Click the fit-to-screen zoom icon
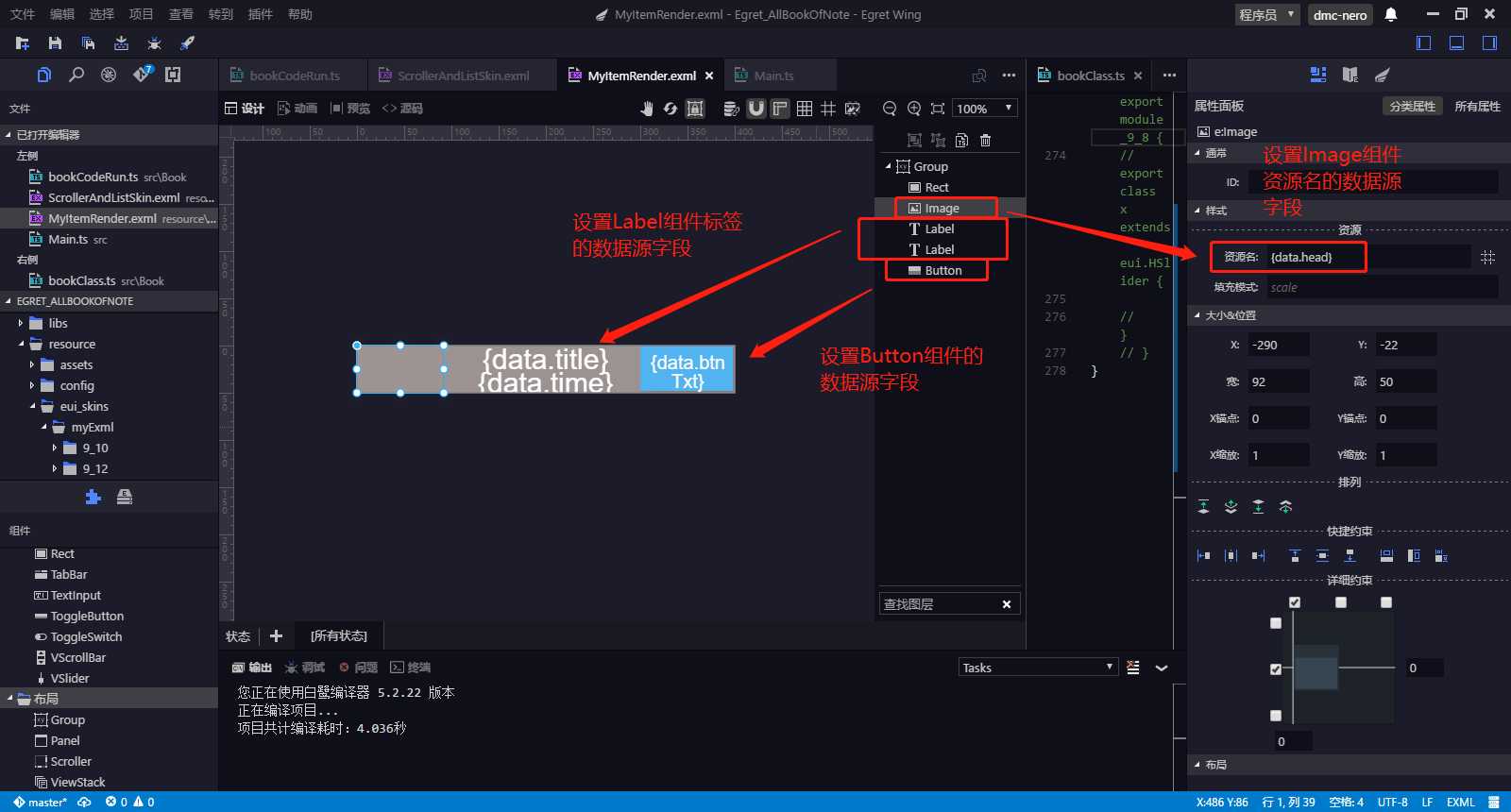 coord(938,109)
